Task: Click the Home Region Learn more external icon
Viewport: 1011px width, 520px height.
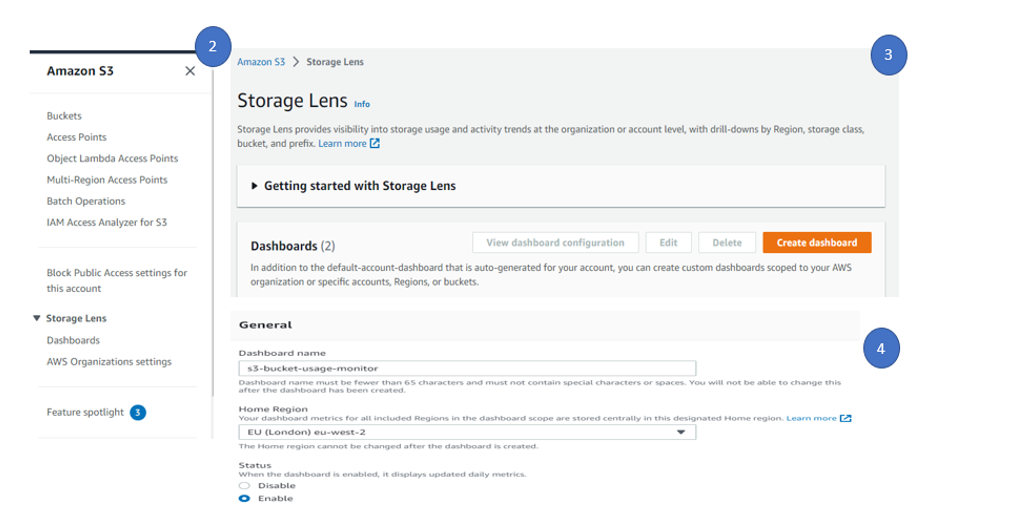Action: click(846, 418)
